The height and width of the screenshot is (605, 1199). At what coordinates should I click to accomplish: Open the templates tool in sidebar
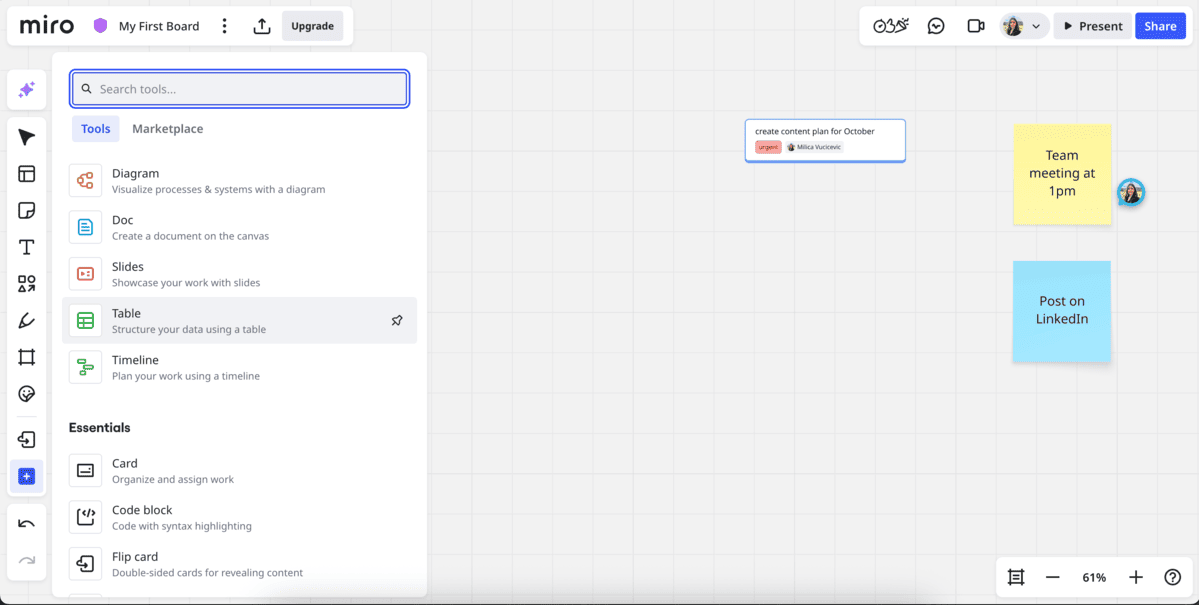(x=27, y=174)
